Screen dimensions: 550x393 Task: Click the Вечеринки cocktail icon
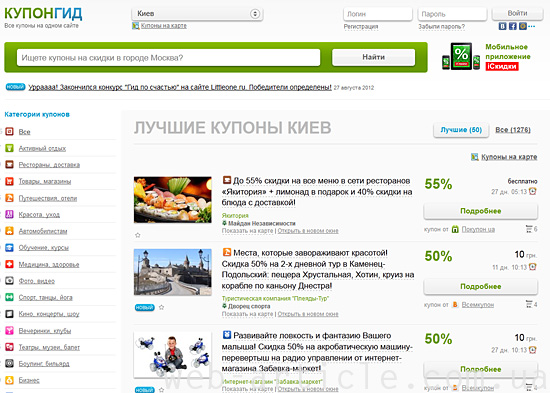coord(9,330)
